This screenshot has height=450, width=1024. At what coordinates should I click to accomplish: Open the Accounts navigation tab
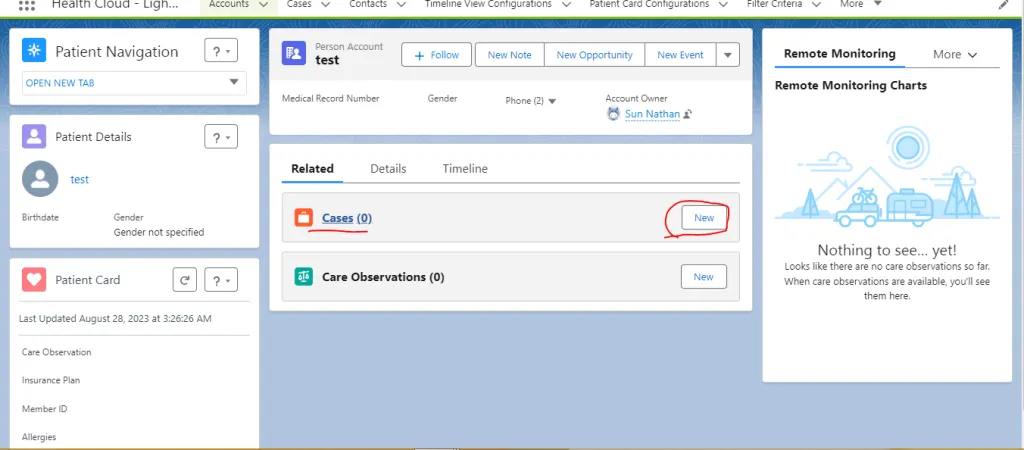pos(229,4)
